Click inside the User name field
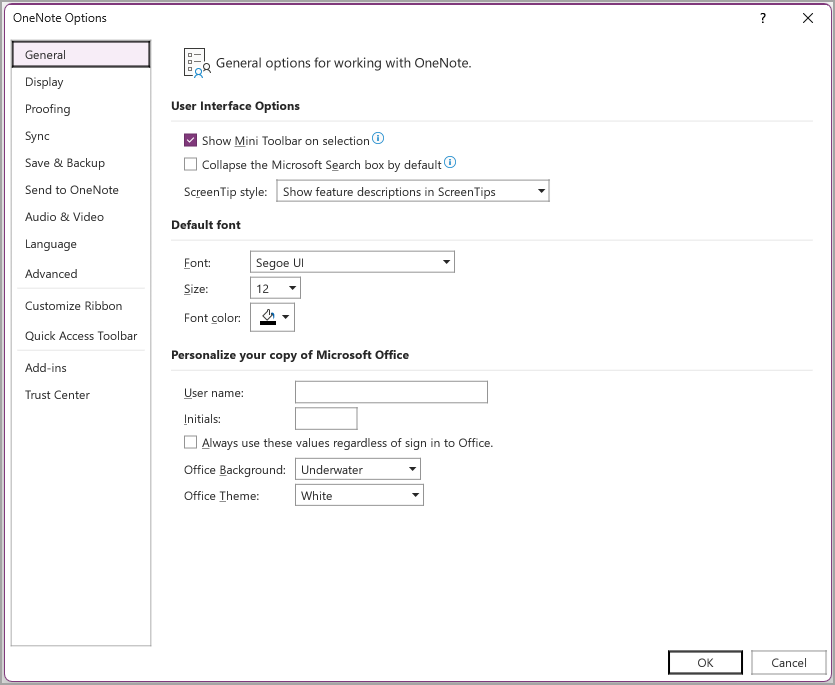Image resolution: width=835 pixels, height=685 pixels. pyautogui.click(x=390, y=392)
